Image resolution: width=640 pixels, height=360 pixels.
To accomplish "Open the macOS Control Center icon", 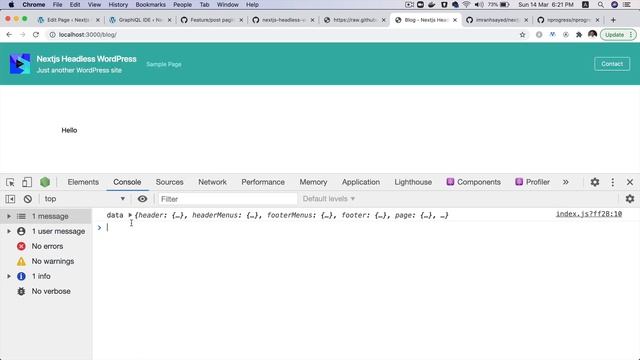I will (627, 5).
